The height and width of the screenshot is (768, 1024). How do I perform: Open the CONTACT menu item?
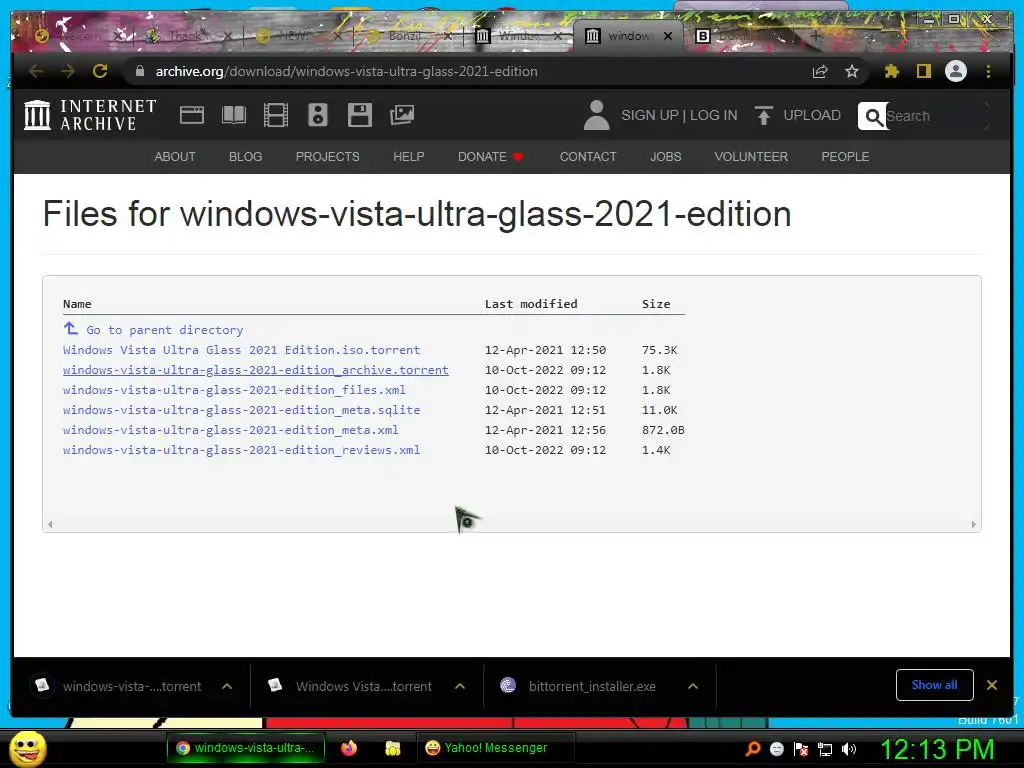point(588,157)
